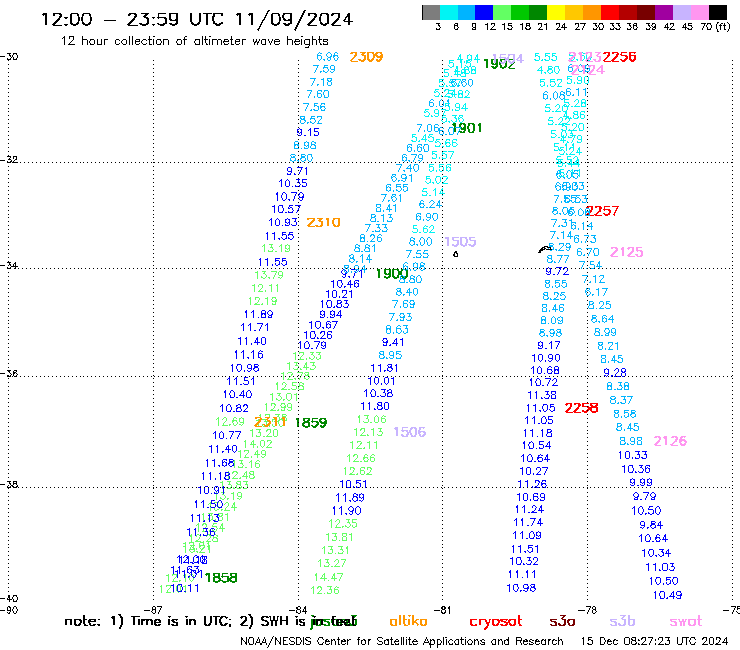The width and height of the screenshot is (740, 650).
Task: Click the lavender pass time label 1506
Action: pos(410,432)
